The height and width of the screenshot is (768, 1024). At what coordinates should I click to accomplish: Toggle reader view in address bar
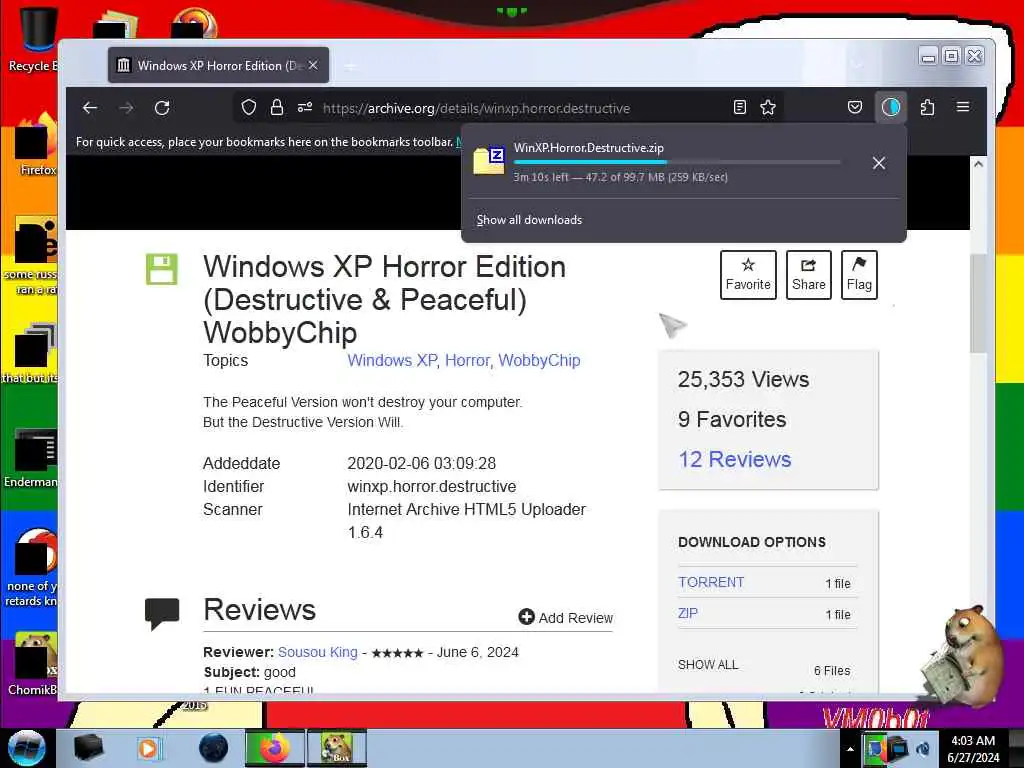(x=739, y=107)
